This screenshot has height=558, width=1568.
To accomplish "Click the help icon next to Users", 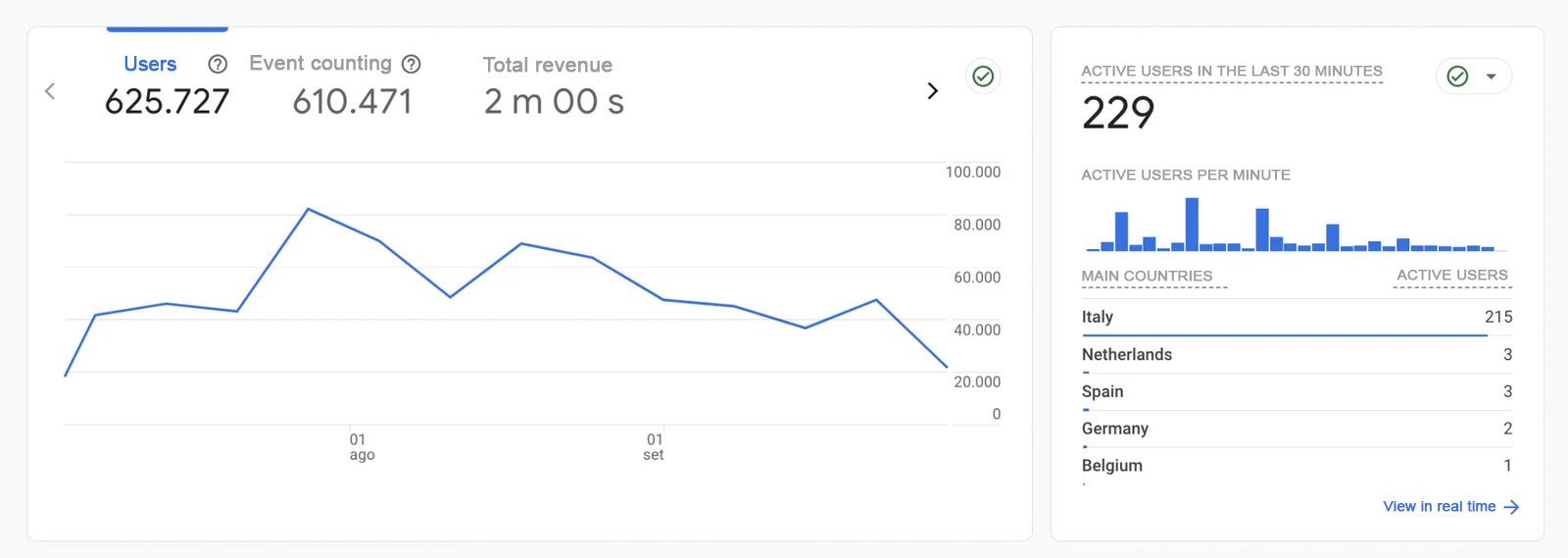I will pyautogui.click(x=218, y=65).
